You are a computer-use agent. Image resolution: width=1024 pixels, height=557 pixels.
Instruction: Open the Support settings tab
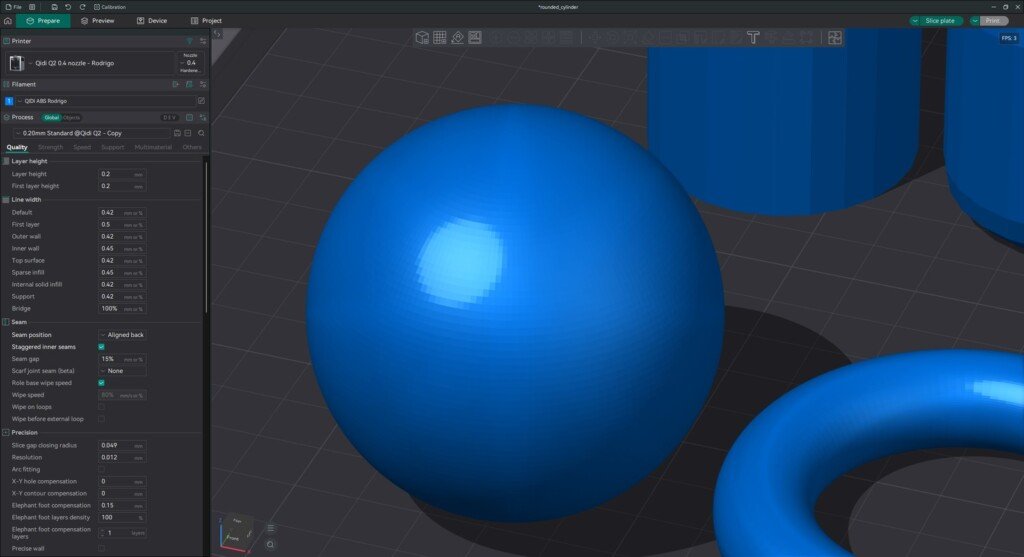[112, 148]
